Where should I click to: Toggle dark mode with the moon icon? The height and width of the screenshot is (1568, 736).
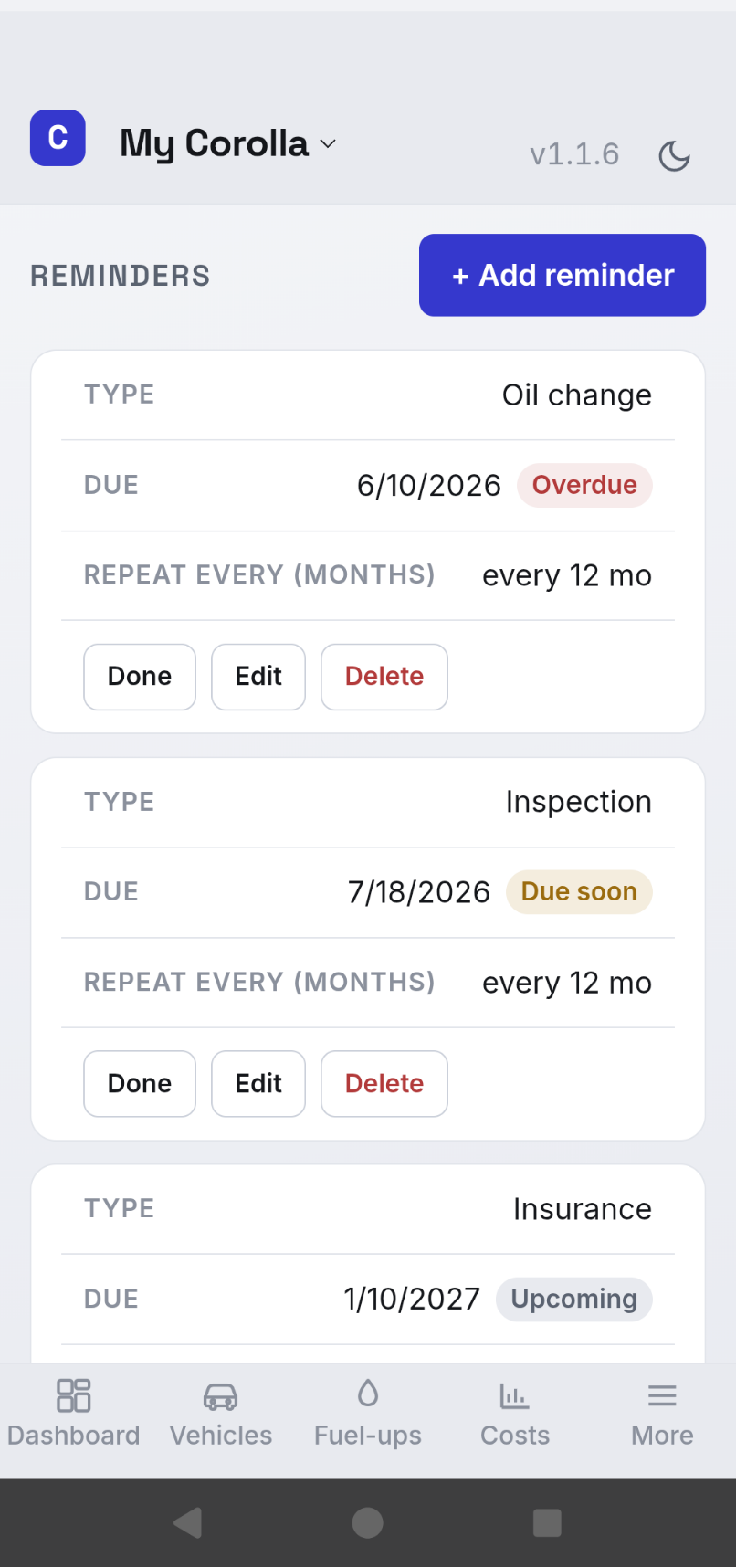[674, 155]
